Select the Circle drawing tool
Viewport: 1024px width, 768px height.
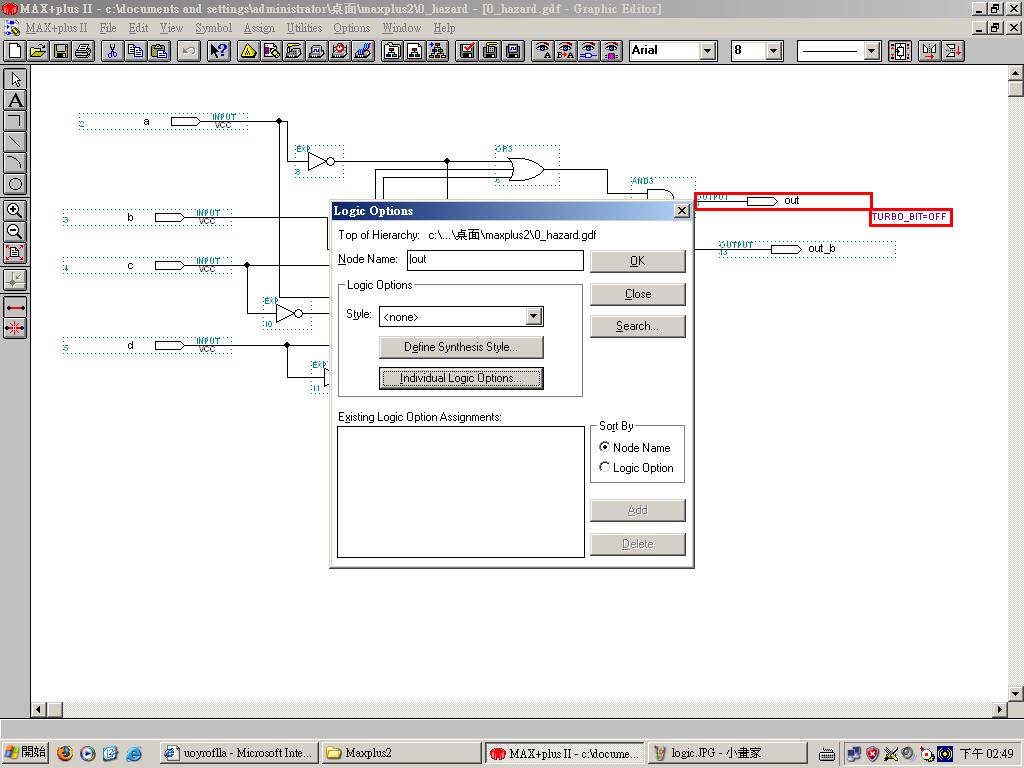[x=15, y=184]
